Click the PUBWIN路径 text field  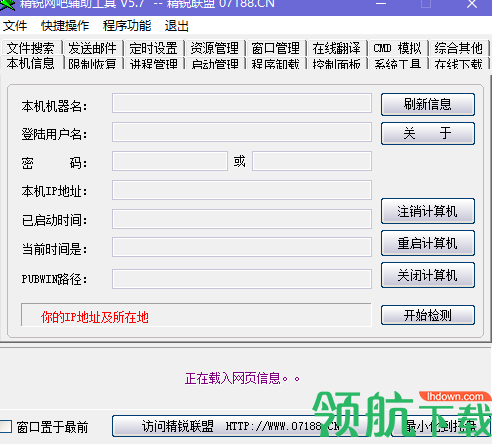click(242, 279)
